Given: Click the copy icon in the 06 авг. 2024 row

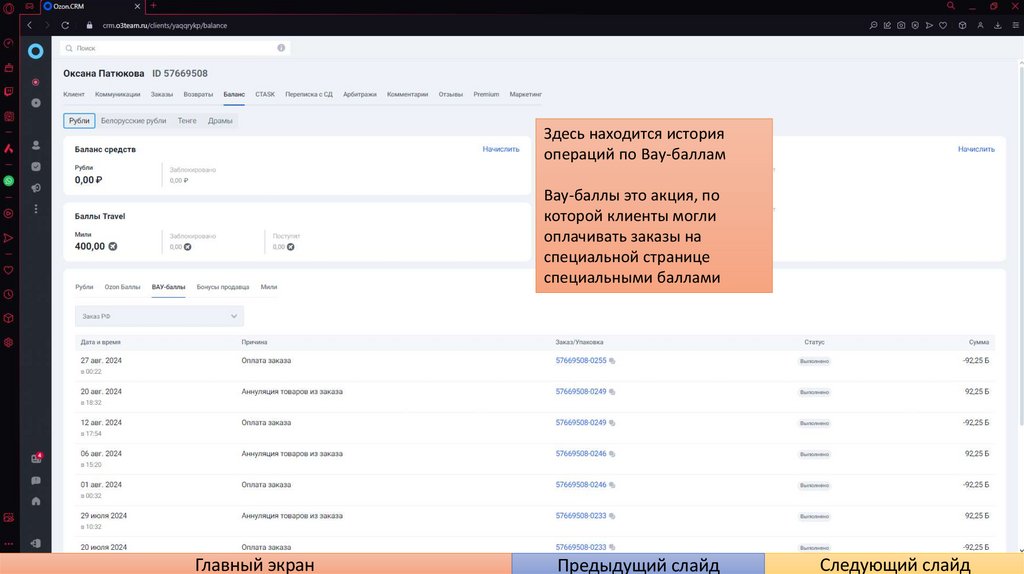Looking at the screenshot, I should 612,454.
